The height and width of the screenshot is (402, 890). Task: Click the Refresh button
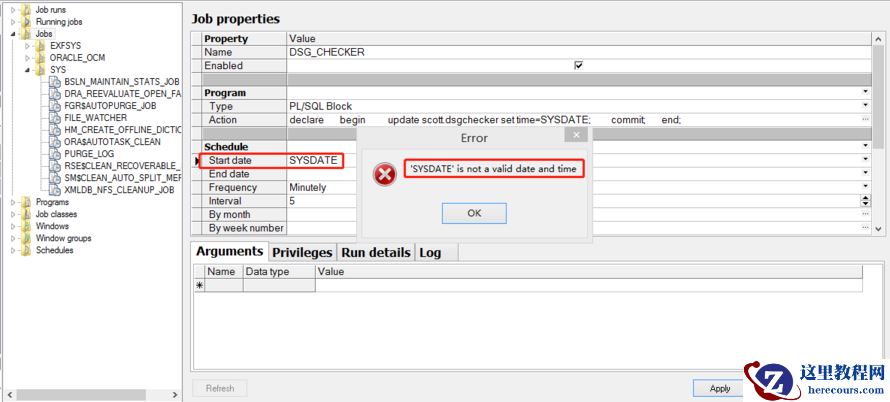click(220, 388)
